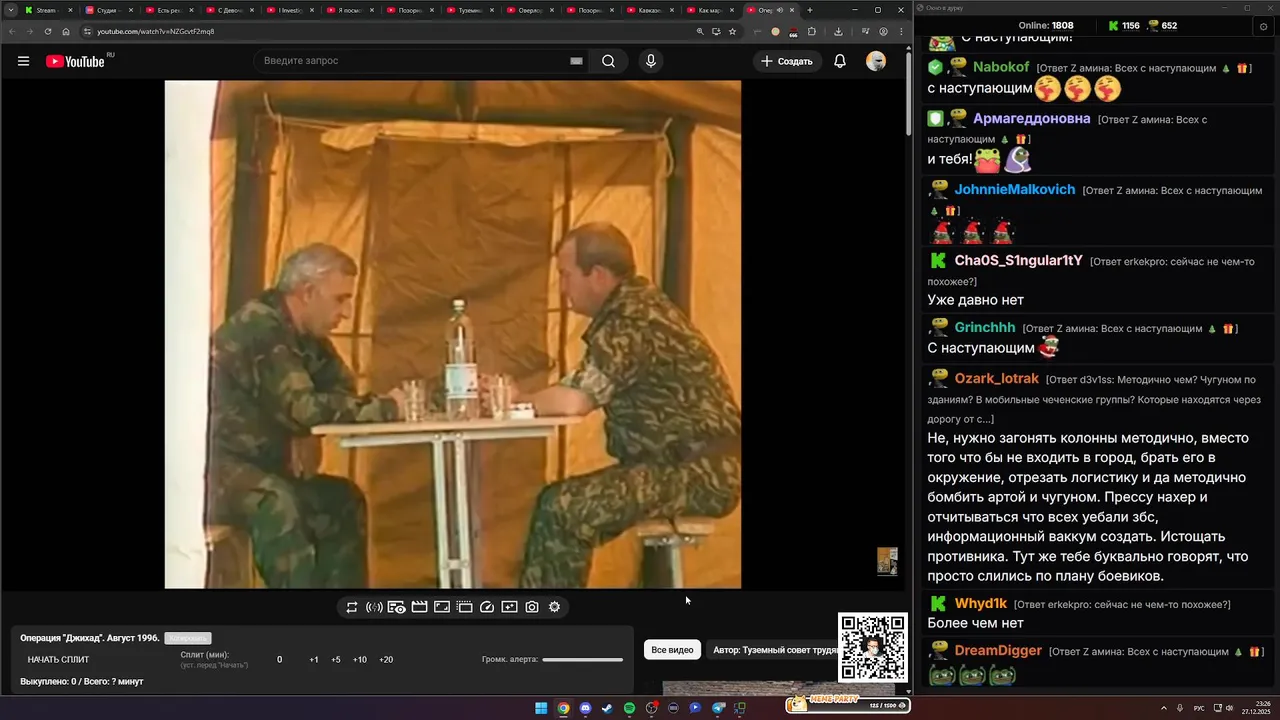Open a new browser tab
Image resolution: width=1280 pixels, height=720 pixels.
coord(810,10)
